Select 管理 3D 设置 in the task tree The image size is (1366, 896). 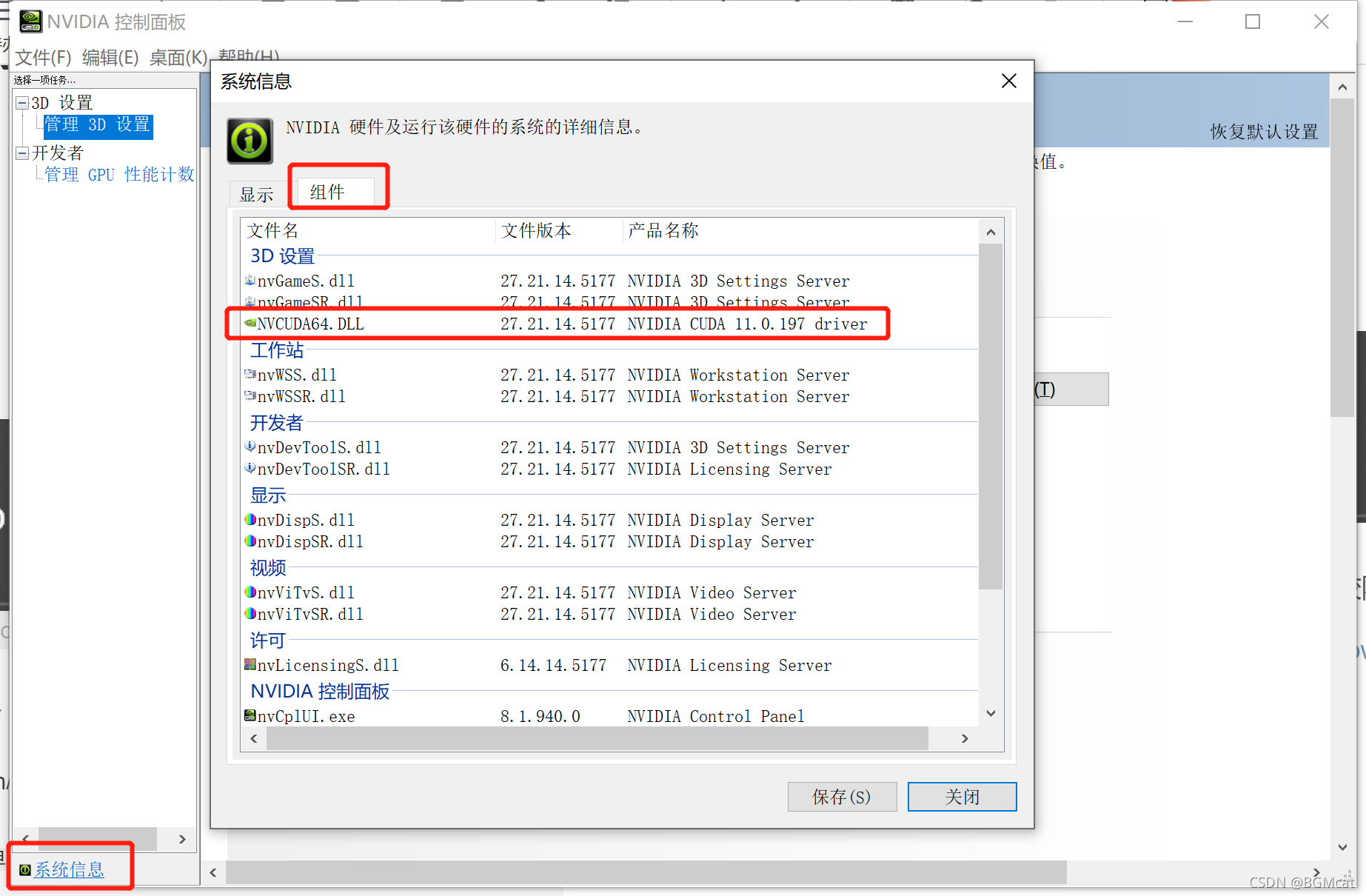[x=98, y=125]
